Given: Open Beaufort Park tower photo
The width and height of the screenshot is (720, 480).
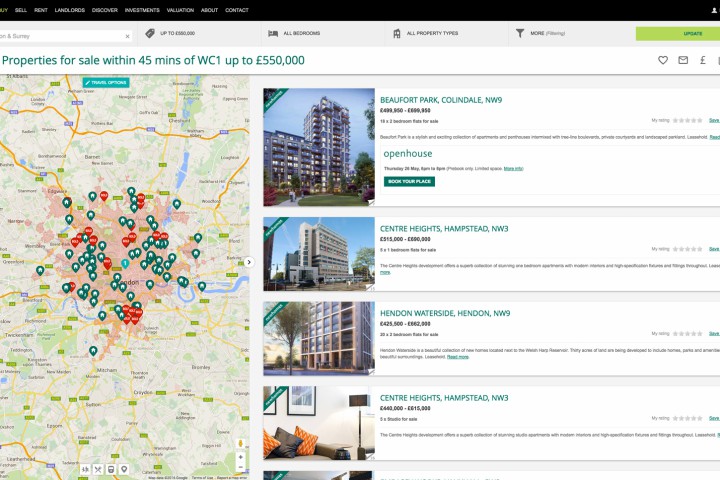Looking at the screenshot, I should point(319,147).
